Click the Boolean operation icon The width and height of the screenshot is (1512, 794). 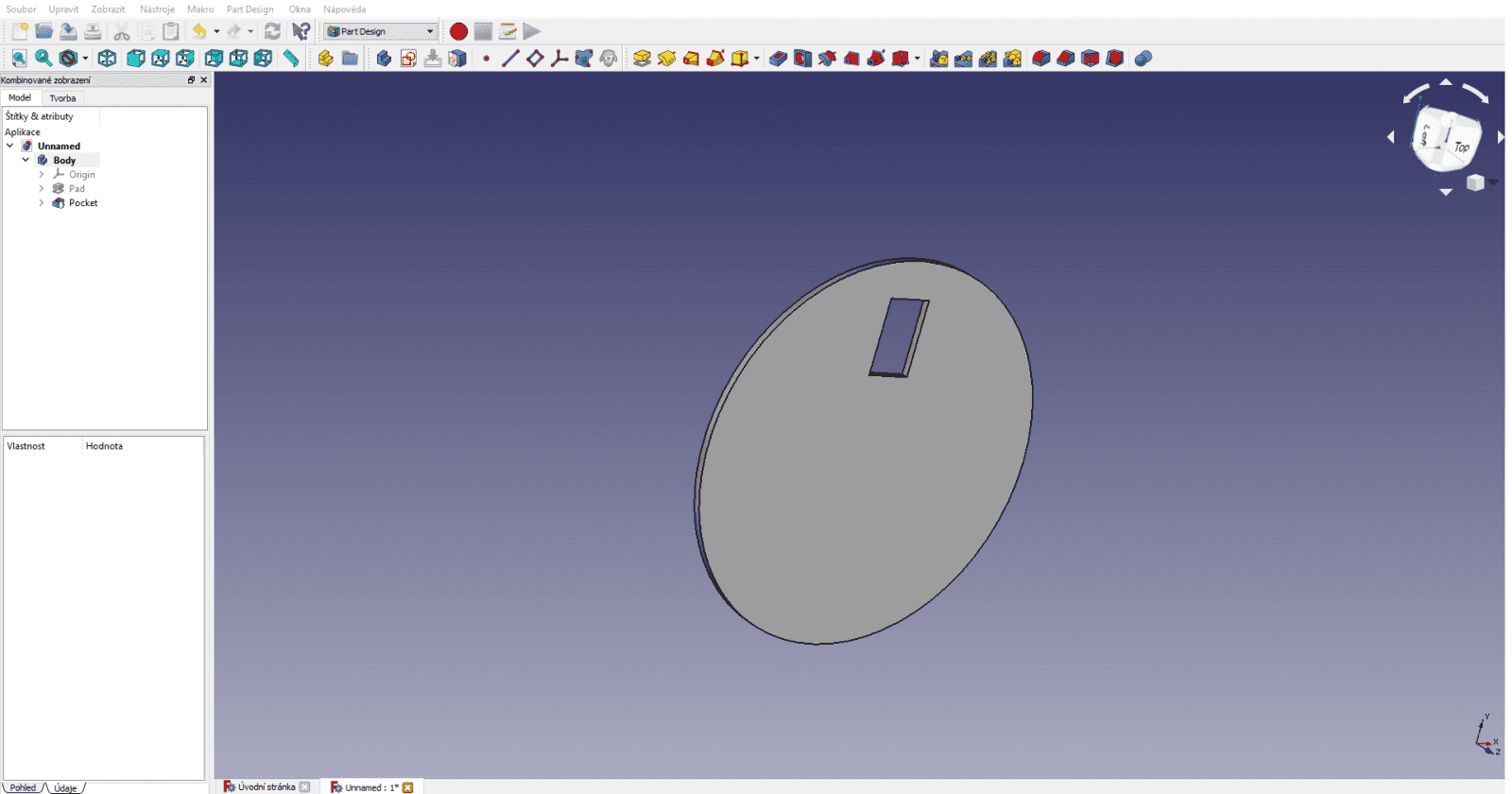point(1143,59)
